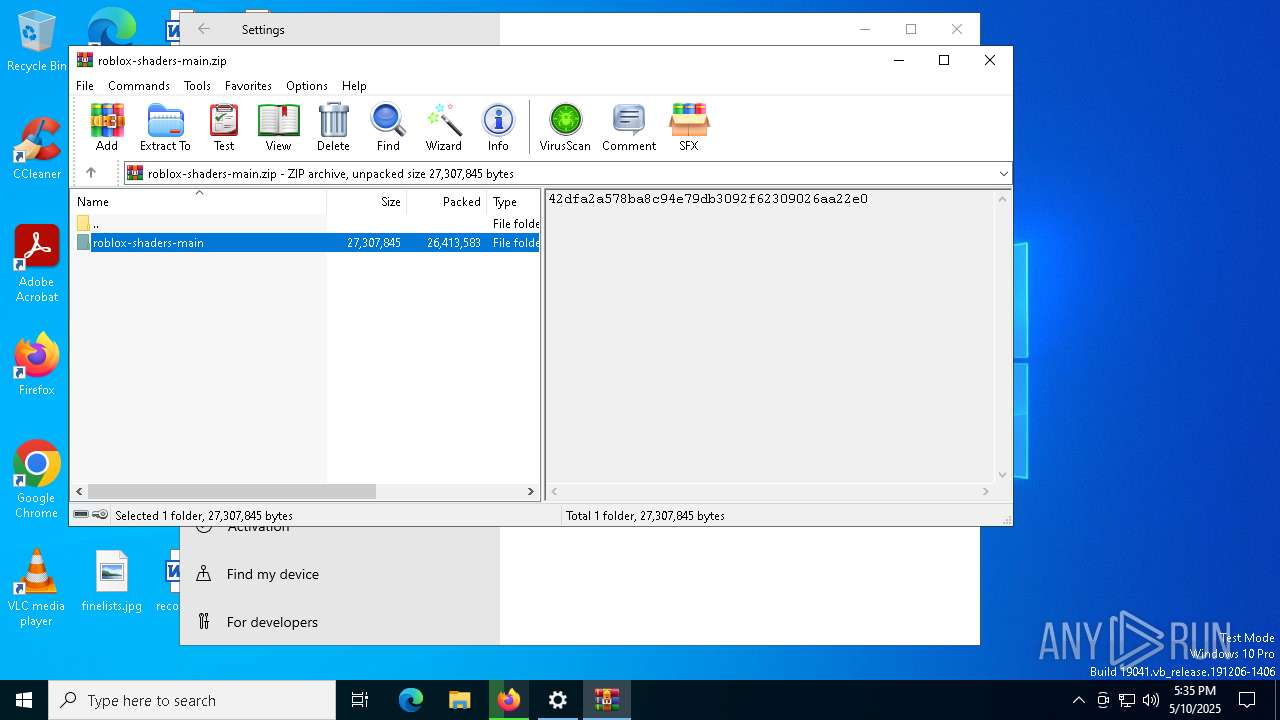Click the SFX toolbar icon
Viewport: 1280px width, 720px height.
pyautogui.click(x=689, y=127)
